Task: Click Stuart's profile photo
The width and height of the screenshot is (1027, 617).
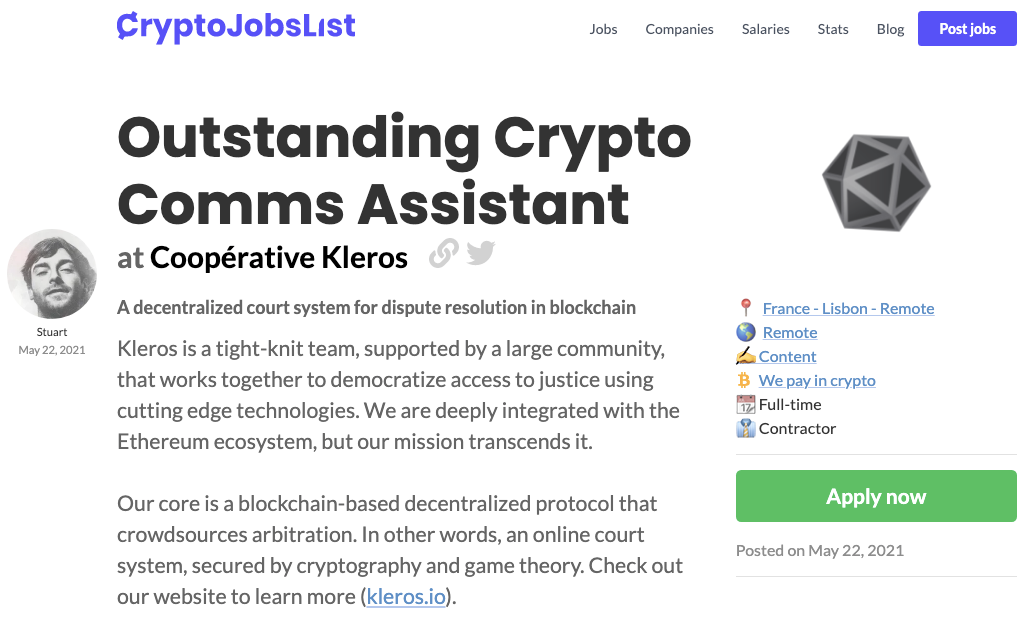Action: coord(52,274)
